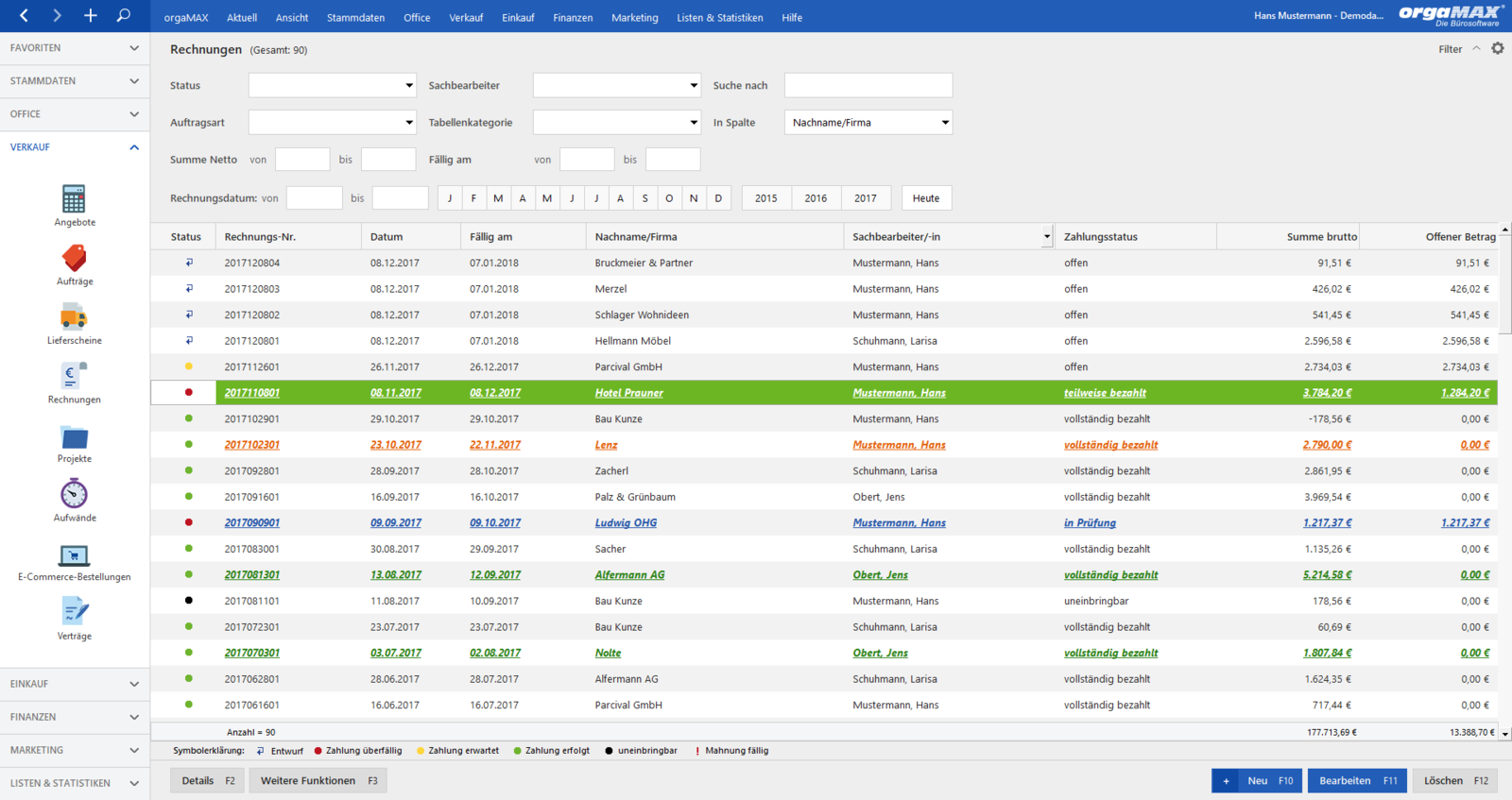Open the Finanzen menu
This screenshot has width=1512, height=800.
pos(573,17)
